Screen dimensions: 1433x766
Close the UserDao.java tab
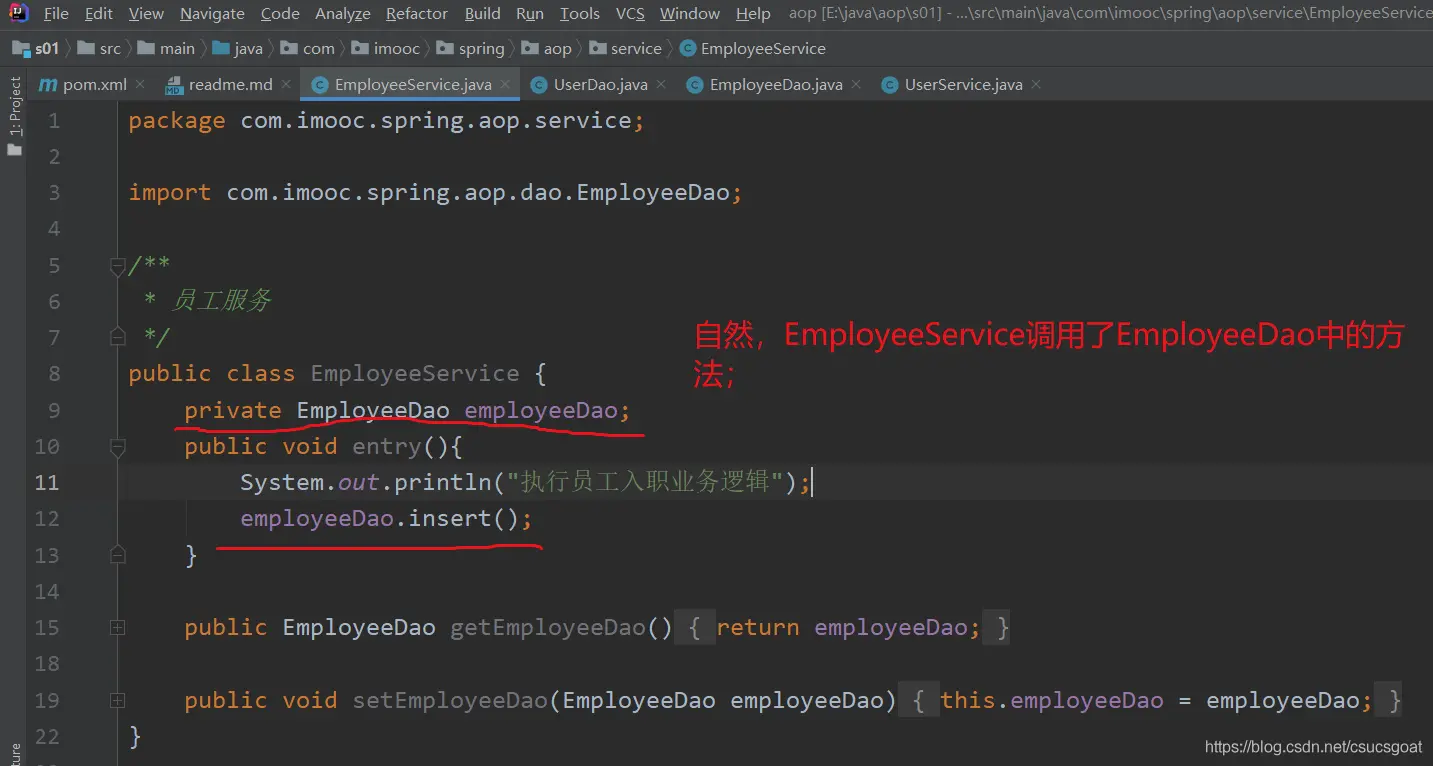pos(661,85)
